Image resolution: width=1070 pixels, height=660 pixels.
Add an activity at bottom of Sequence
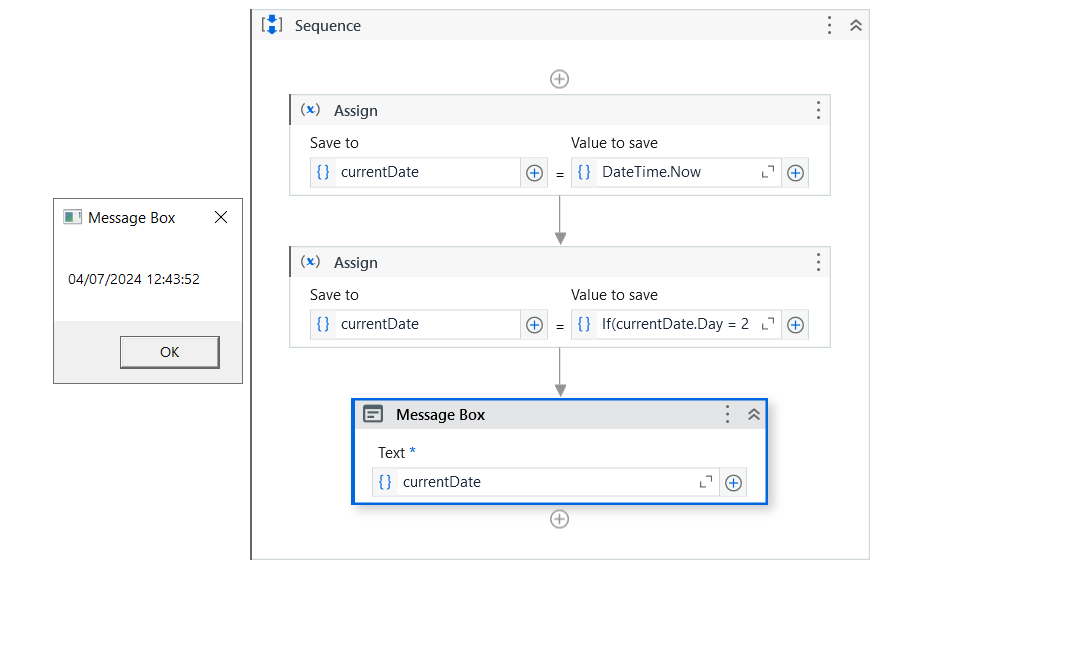point(560,519)
